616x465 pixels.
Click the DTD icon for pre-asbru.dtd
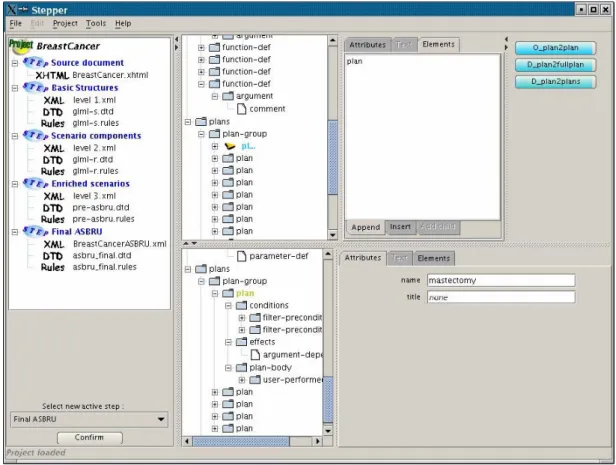coord(53,208)
